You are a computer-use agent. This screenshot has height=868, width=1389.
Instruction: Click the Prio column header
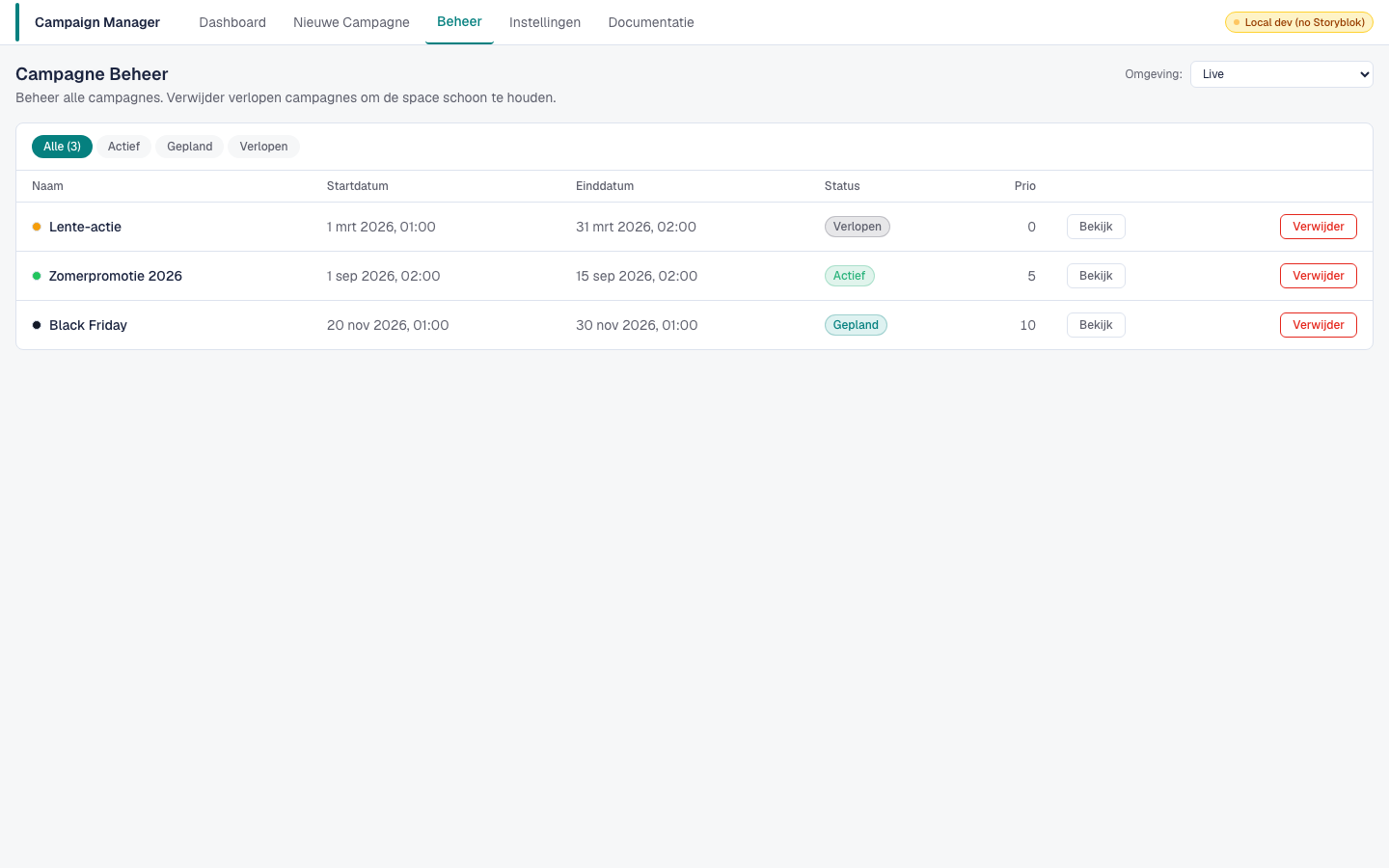pos(1025,186)
